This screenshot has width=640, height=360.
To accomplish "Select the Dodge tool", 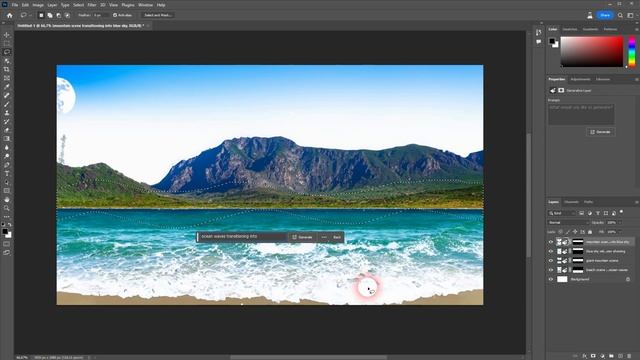I will tap(7, 156).
